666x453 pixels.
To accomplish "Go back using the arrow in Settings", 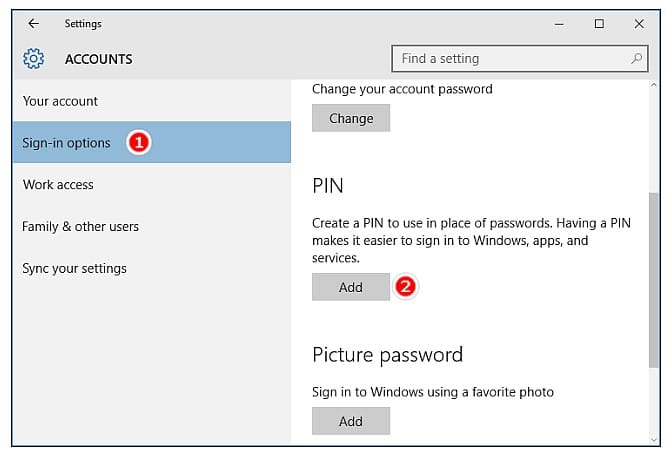I will point(33,24).
